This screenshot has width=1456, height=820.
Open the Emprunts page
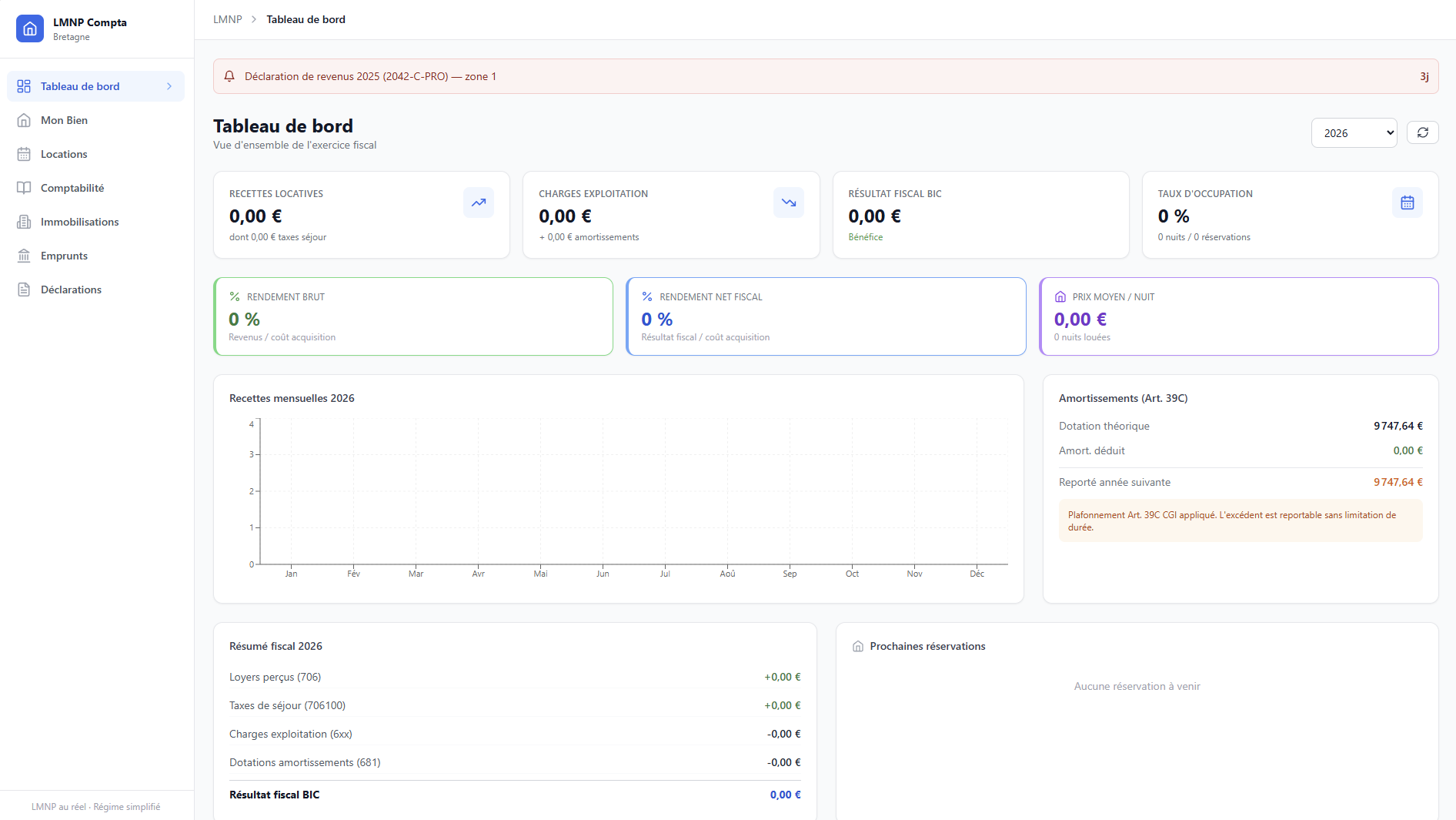95,256
